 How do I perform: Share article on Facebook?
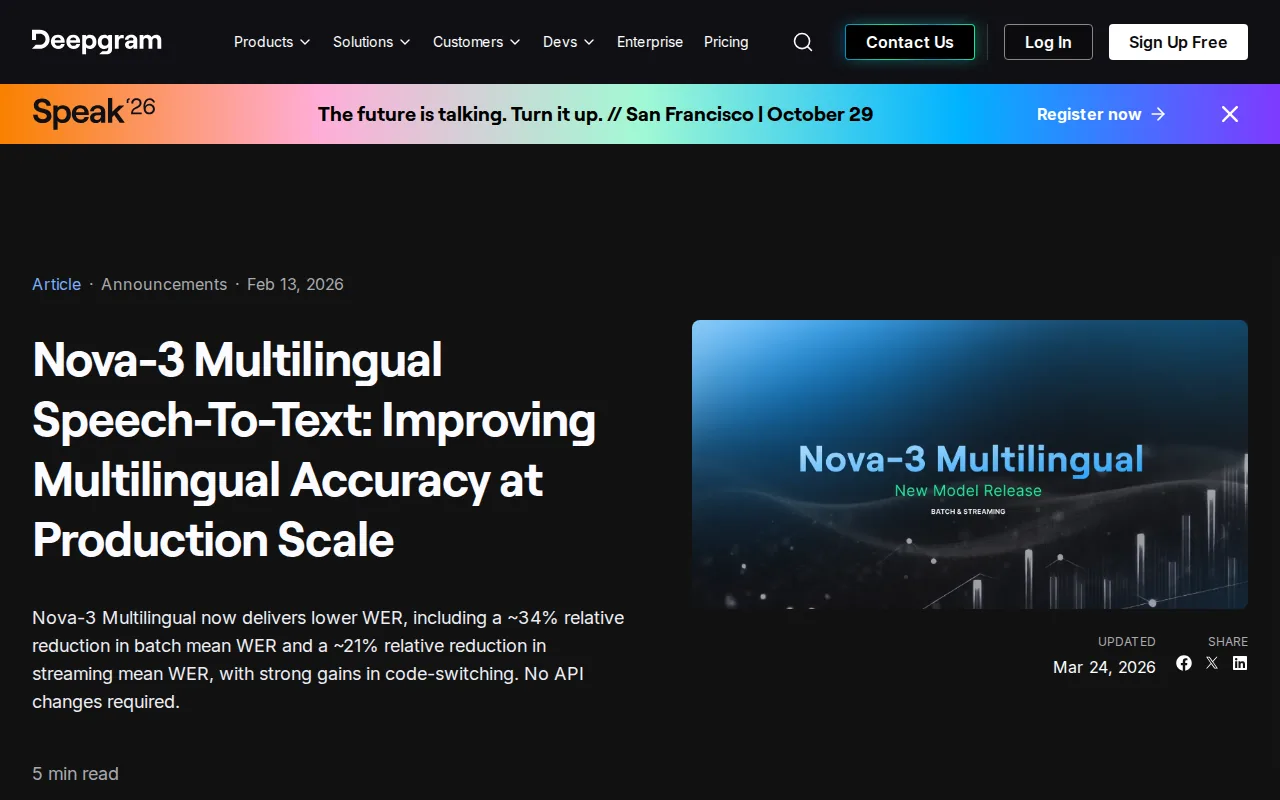point(1184,663)
